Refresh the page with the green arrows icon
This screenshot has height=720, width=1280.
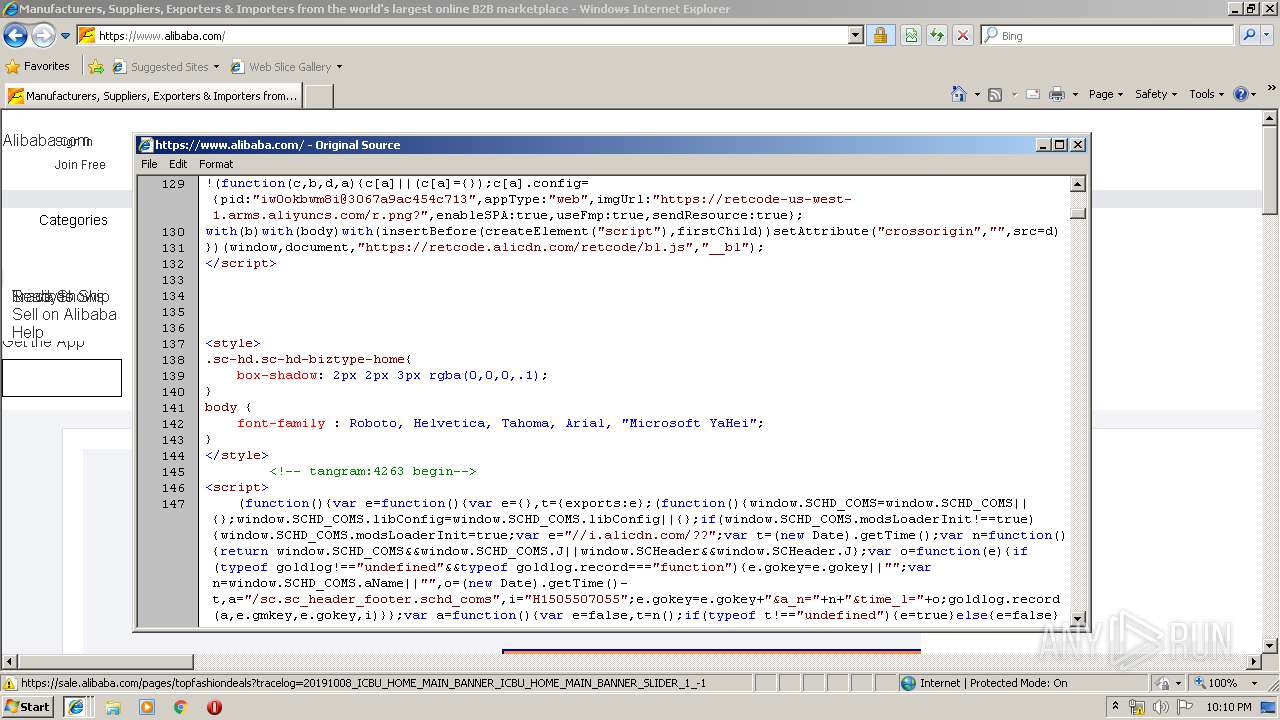pyautogui.click(x=937, y=36)
